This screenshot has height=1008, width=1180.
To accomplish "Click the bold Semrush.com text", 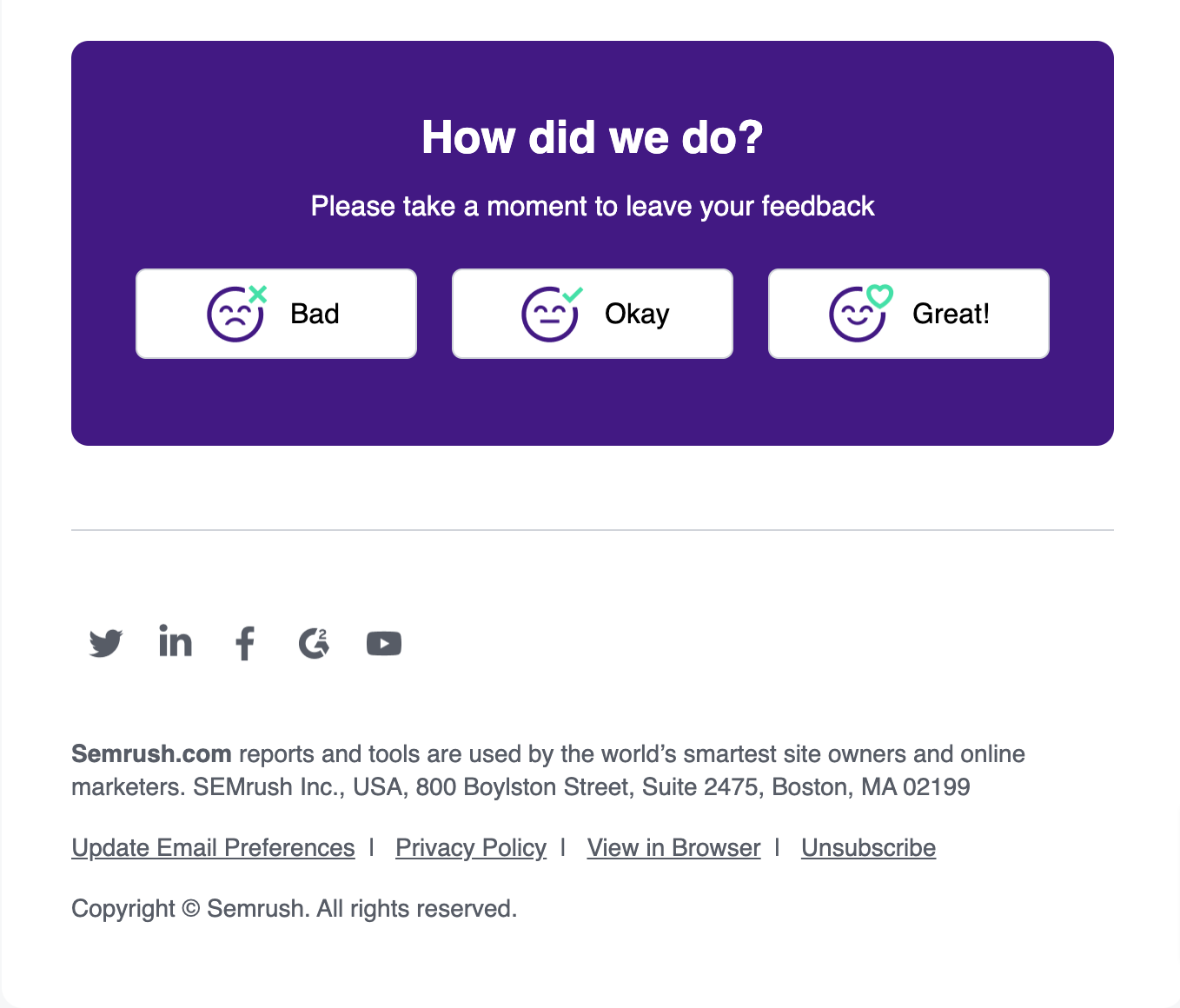I will (151, 754).
